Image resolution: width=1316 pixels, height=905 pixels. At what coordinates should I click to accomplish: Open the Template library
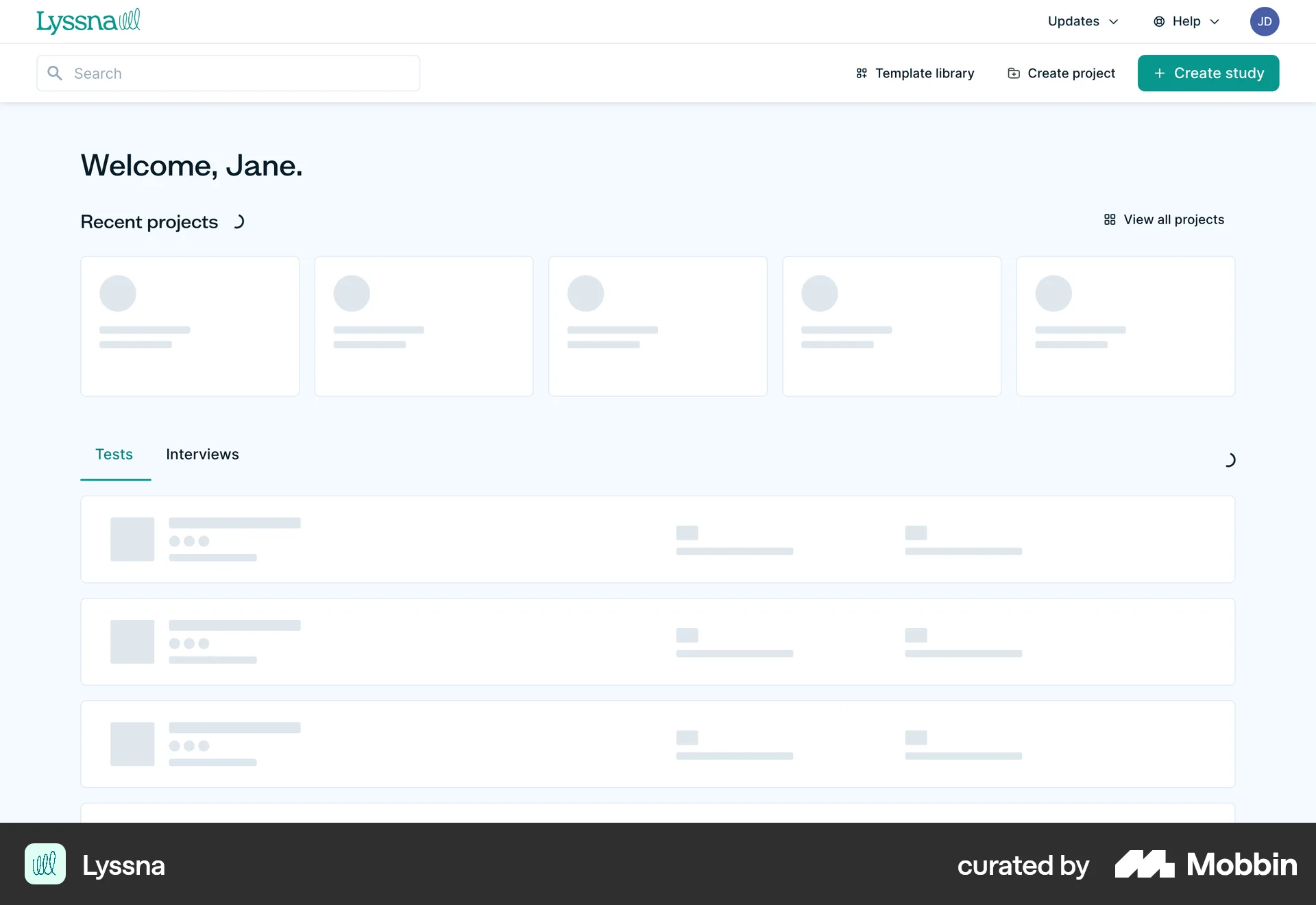coord(924,73)
